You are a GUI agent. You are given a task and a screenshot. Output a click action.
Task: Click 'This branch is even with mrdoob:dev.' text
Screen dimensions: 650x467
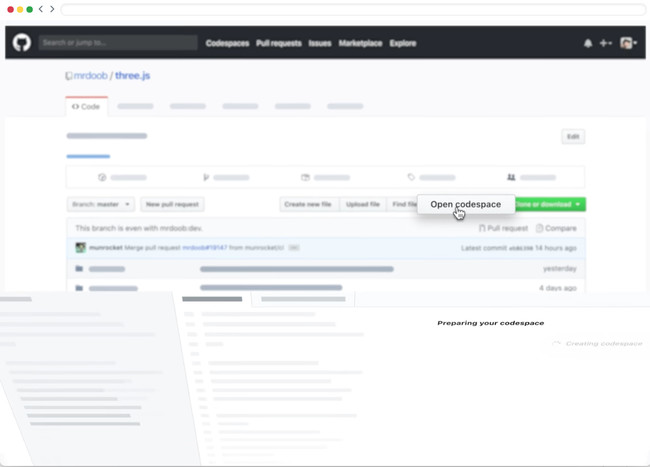pos(139,228)
